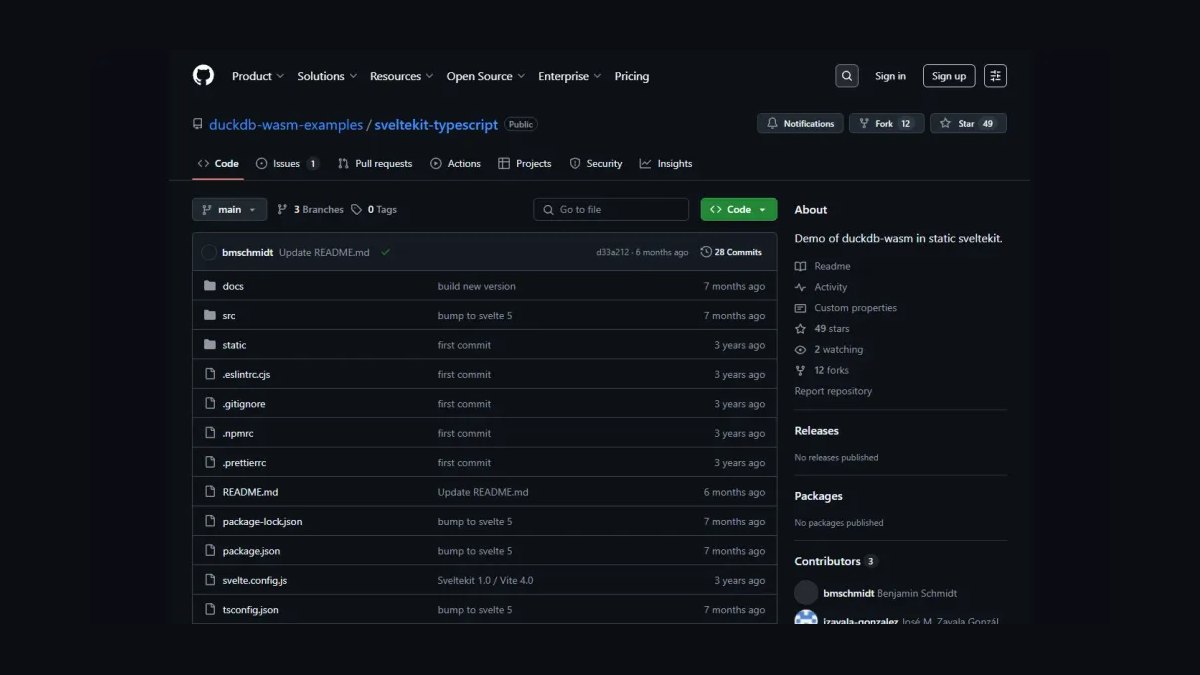Click the file icon for .gitignore
The image size is (1200, 675).
210,404
